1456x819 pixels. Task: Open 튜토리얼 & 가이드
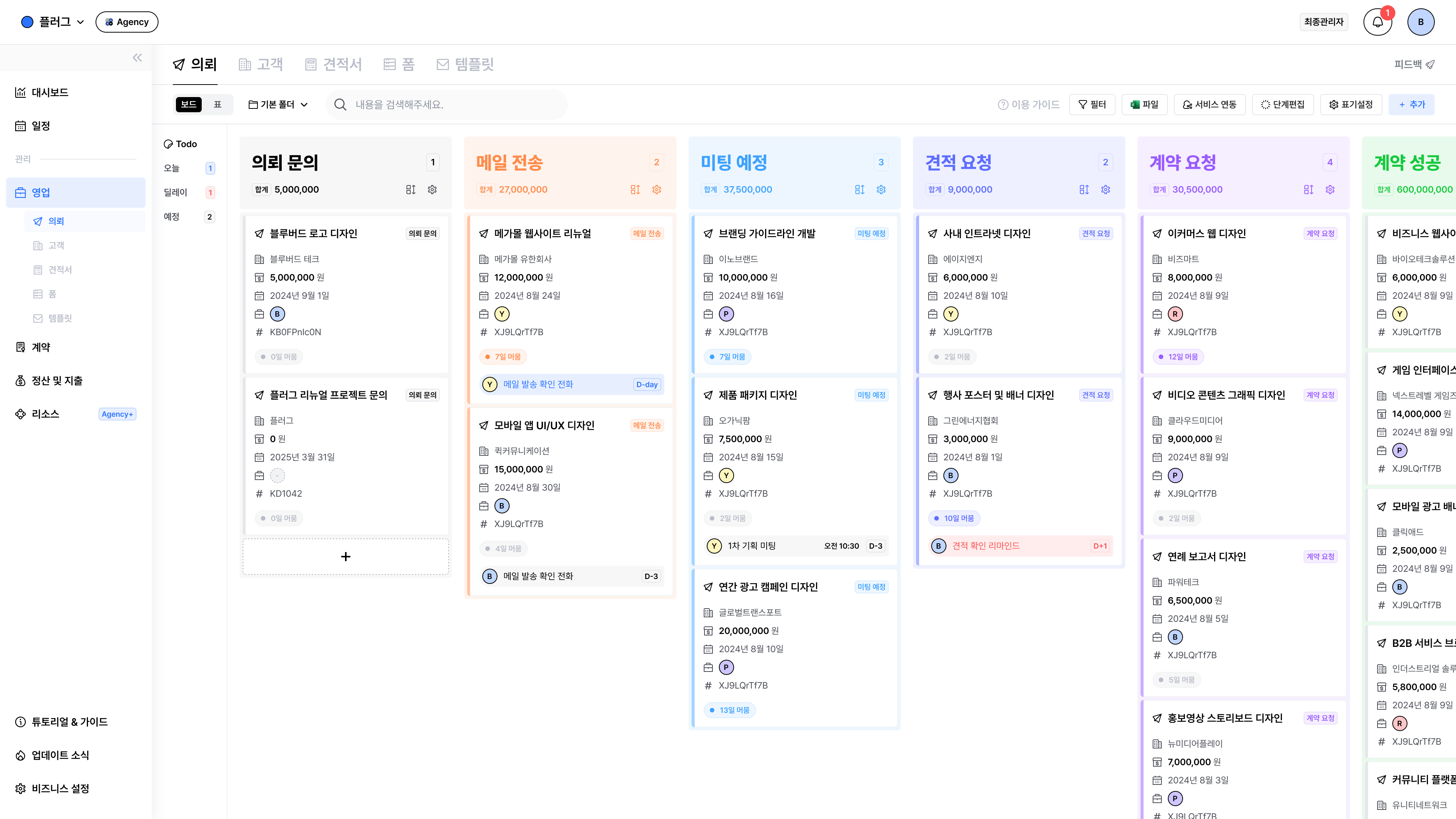[76, 722]
